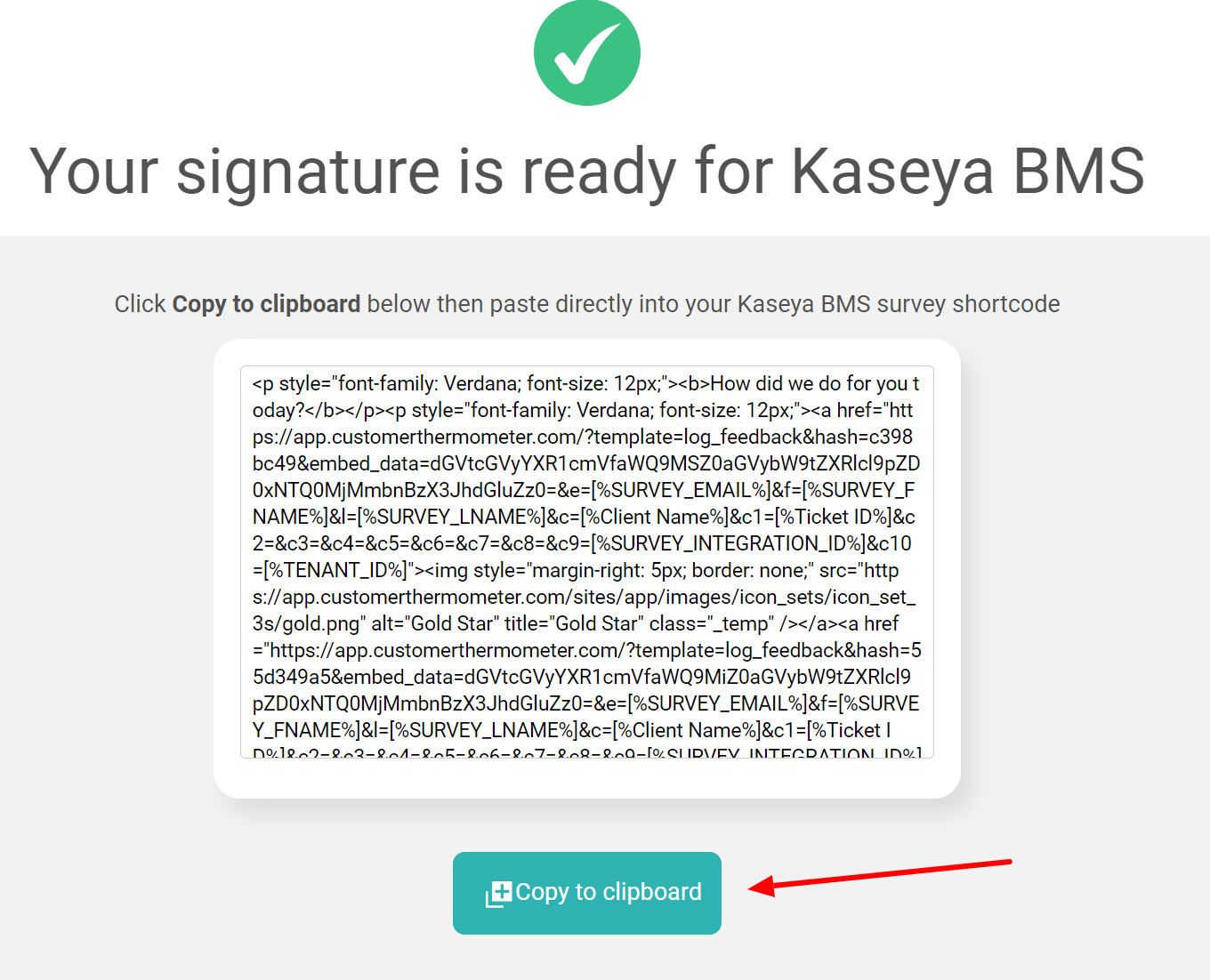1210x980 pixels.
Task: Click the code line with 'alt="Gold Star"'
Action: click(x=576, y=623)
